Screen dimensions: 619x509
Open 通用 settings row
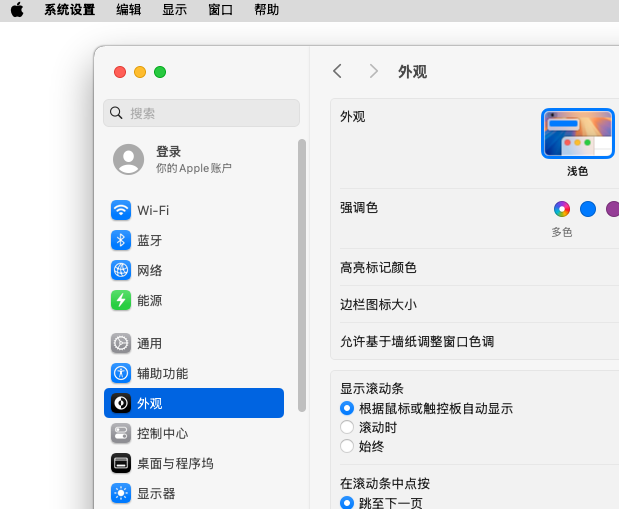[x=194, y=343]
